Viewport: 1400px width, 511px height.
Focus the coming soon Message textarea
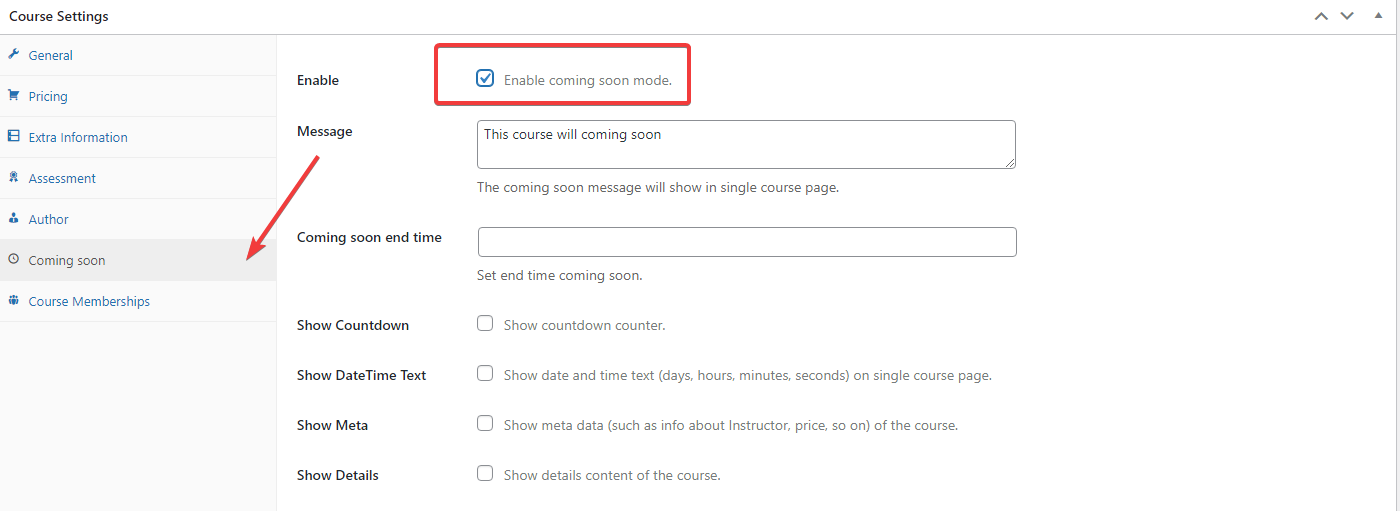click(747, 144)
